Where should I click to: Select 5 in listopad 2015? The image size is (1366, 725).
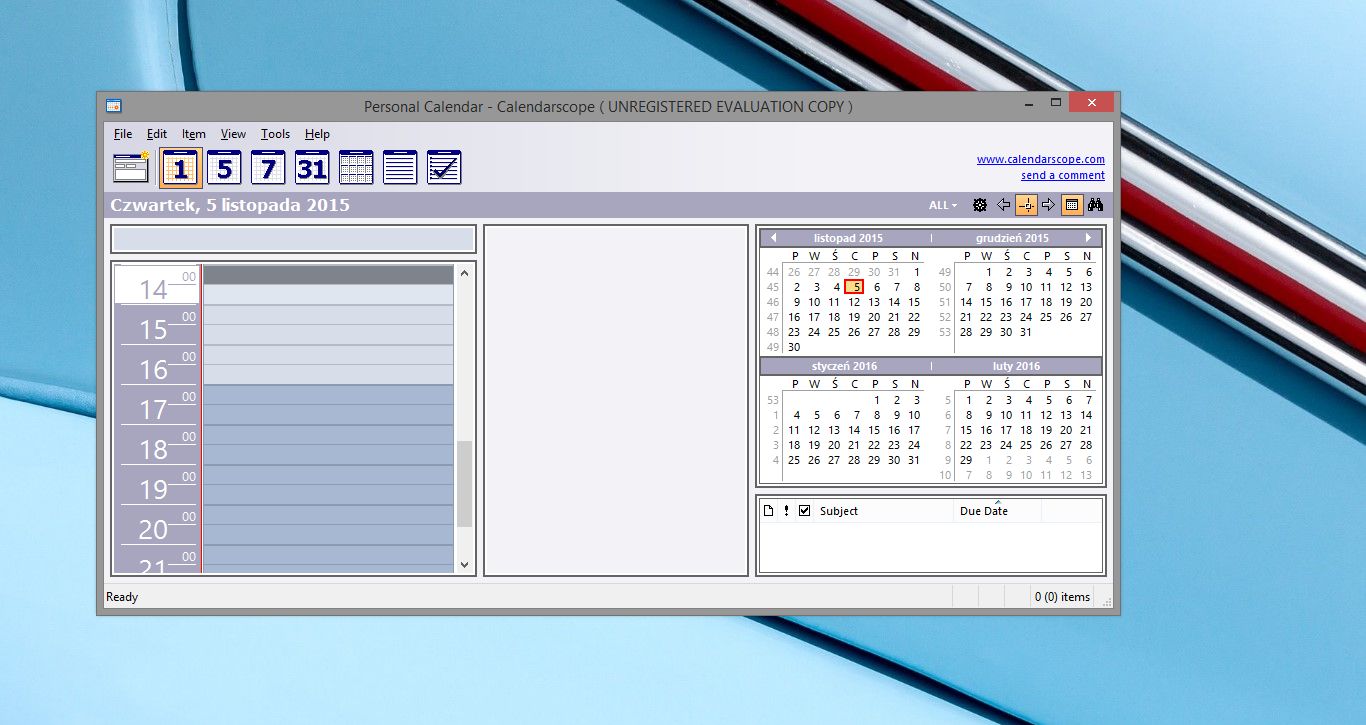tap(854, 287)
